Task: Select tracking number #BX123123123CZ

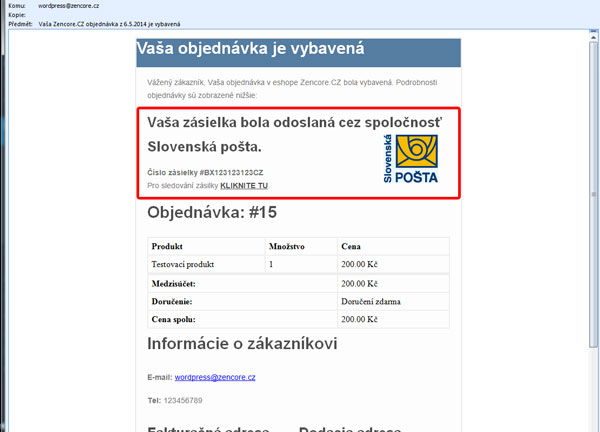Action: coord(232,173)
